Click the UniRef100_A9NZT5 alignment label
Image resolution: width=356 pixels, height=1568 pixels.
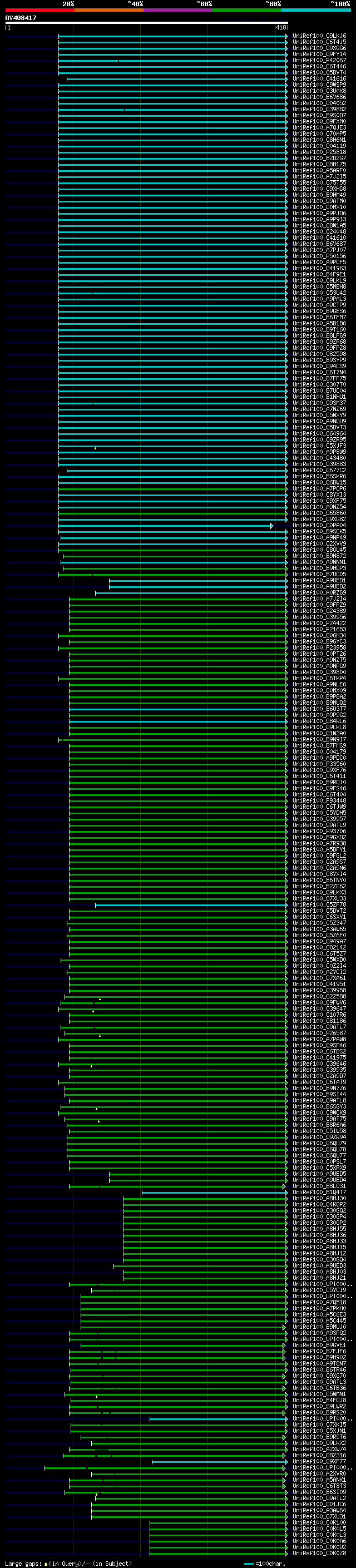tap(319, 660)
